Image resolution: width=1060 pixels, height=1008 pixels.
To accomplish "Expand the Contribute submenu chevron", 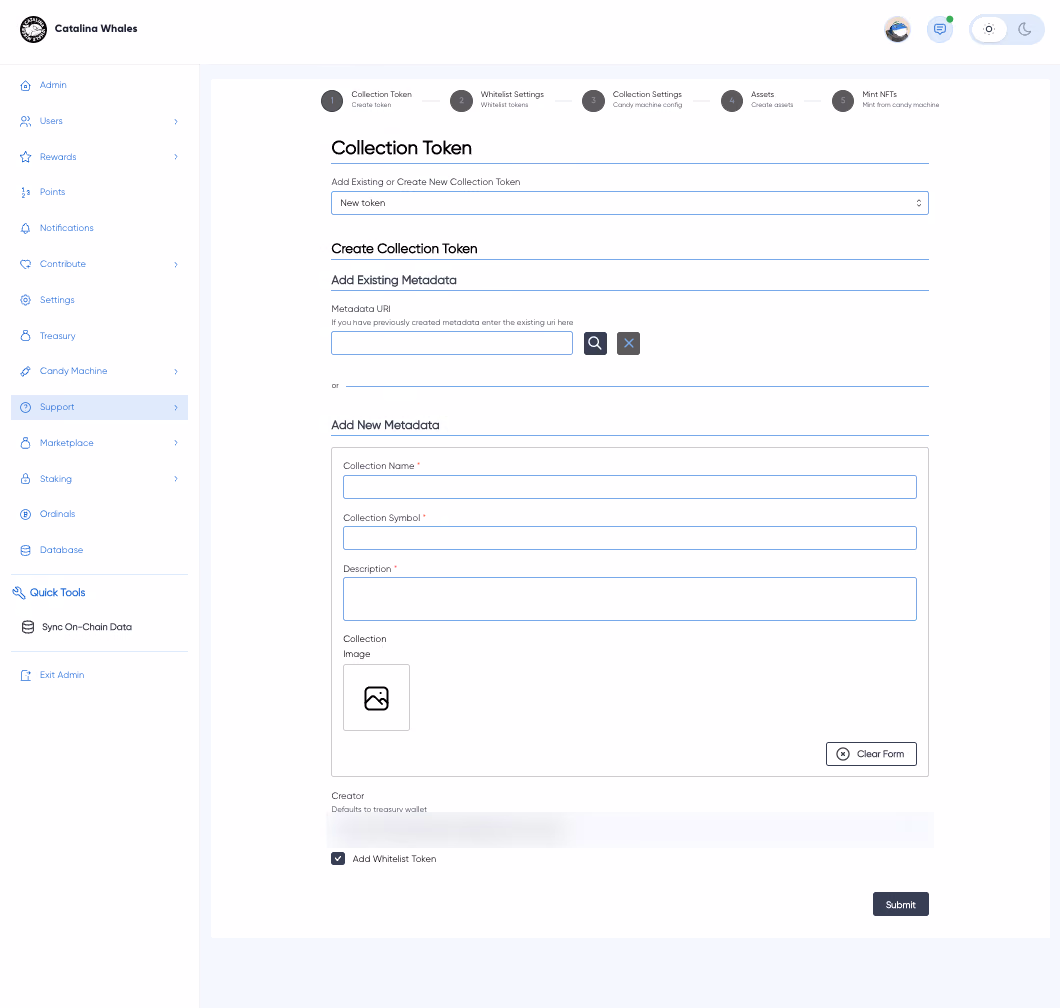I will pyautogui.click(x=176, y=264).
